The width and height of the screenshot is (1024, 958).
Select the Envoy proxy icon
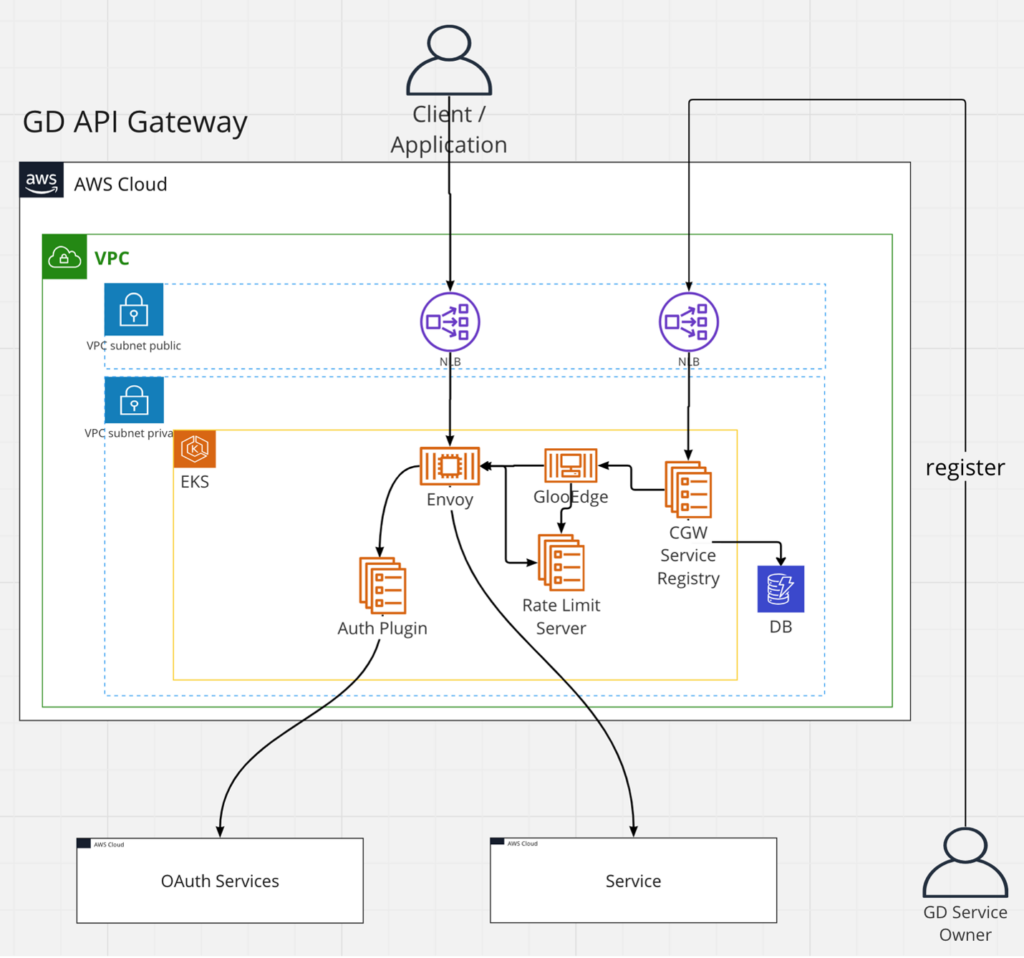click(450, 466)
